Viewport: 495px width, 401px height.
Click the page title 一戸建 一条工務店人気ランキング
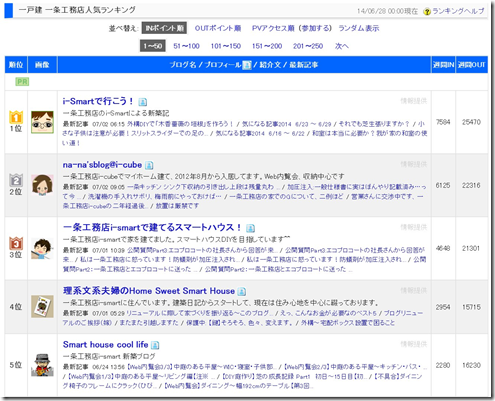pyautogui.click(x=77, y=10)
